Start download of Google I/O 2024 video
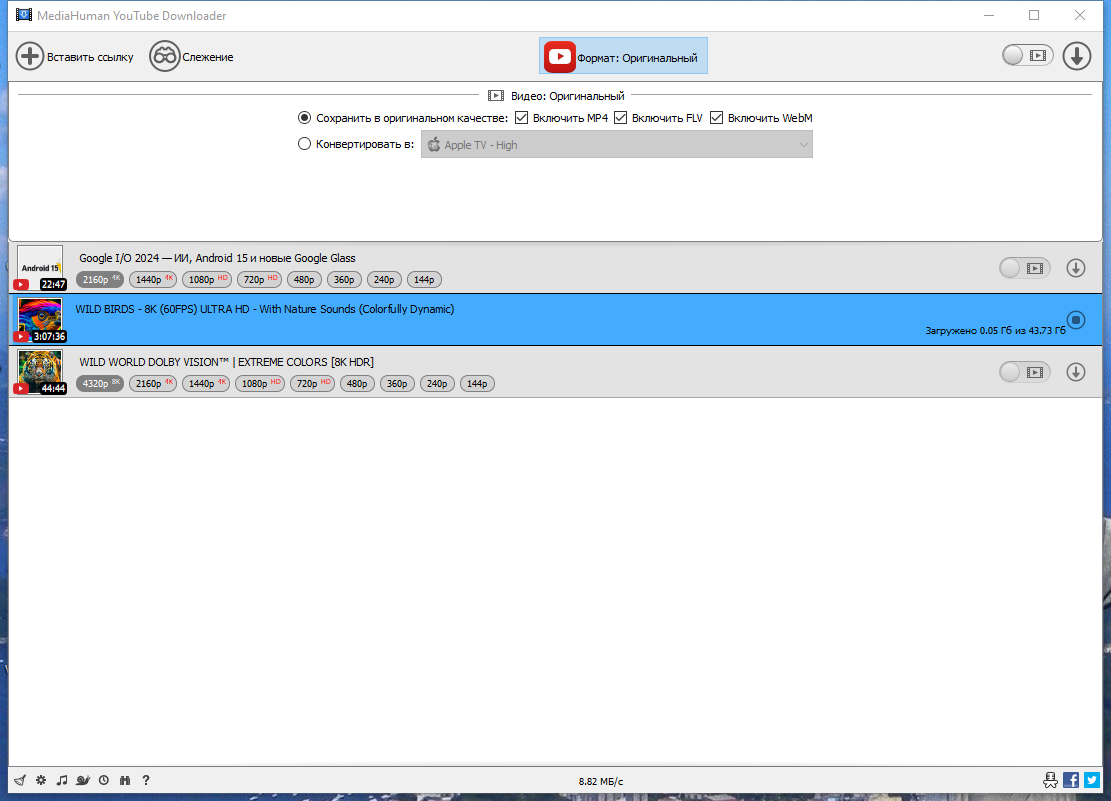 tap(1076, 268)
